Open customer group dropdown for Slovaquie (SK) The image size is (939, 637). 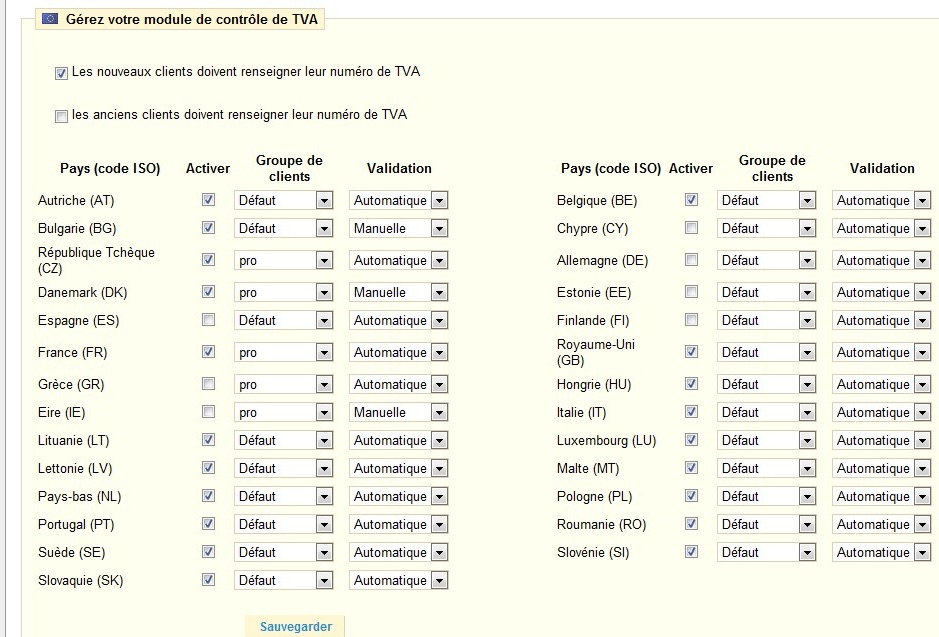point(283,580)
